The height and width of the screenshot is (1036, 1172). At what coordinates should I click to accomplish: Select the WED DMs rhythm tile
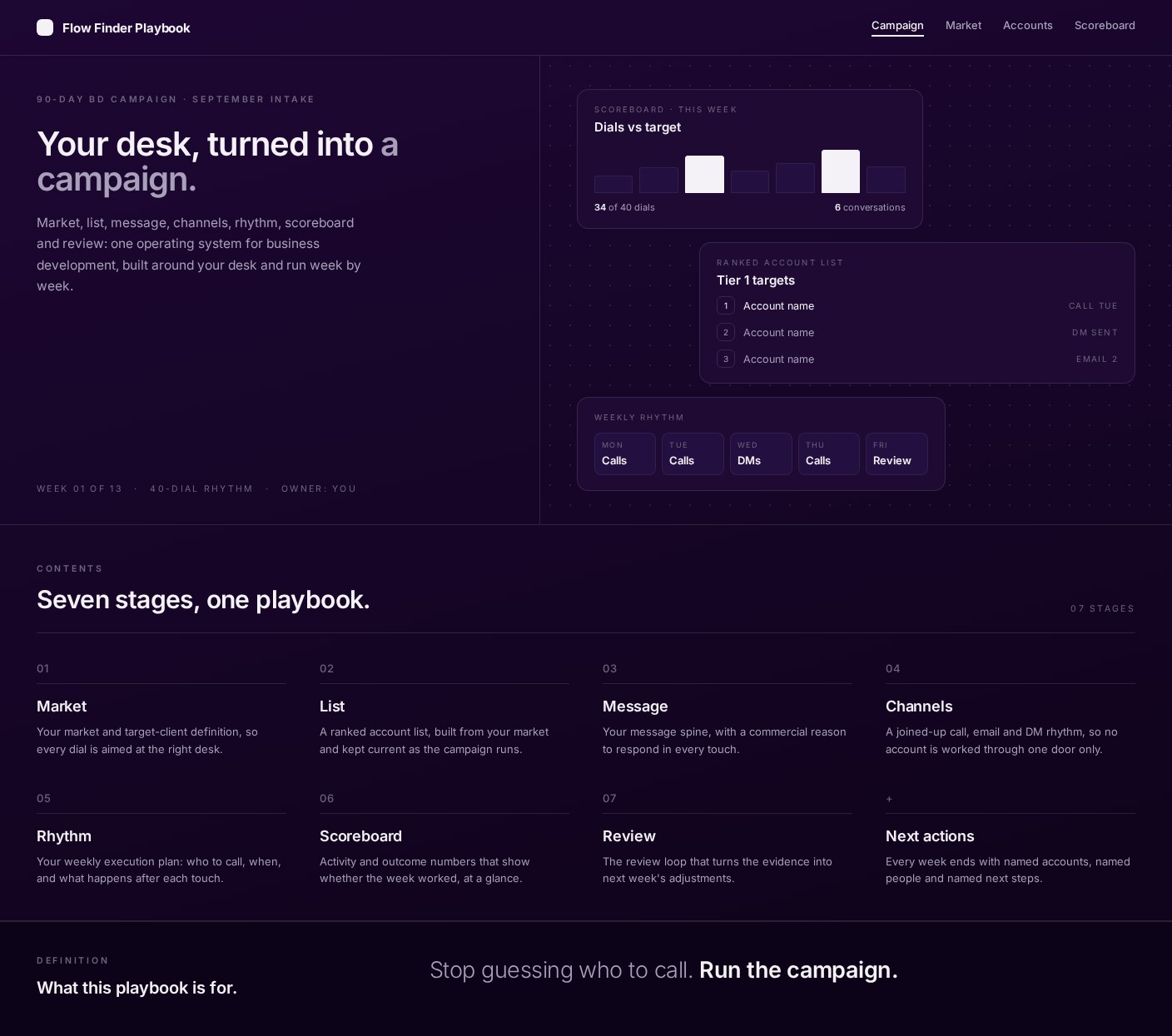[x=761, y=454]
